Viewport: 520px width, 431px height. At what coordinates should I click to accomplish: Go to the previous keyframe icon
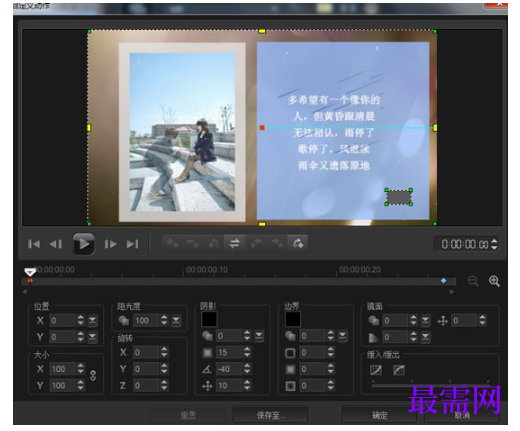click(213, 243)
